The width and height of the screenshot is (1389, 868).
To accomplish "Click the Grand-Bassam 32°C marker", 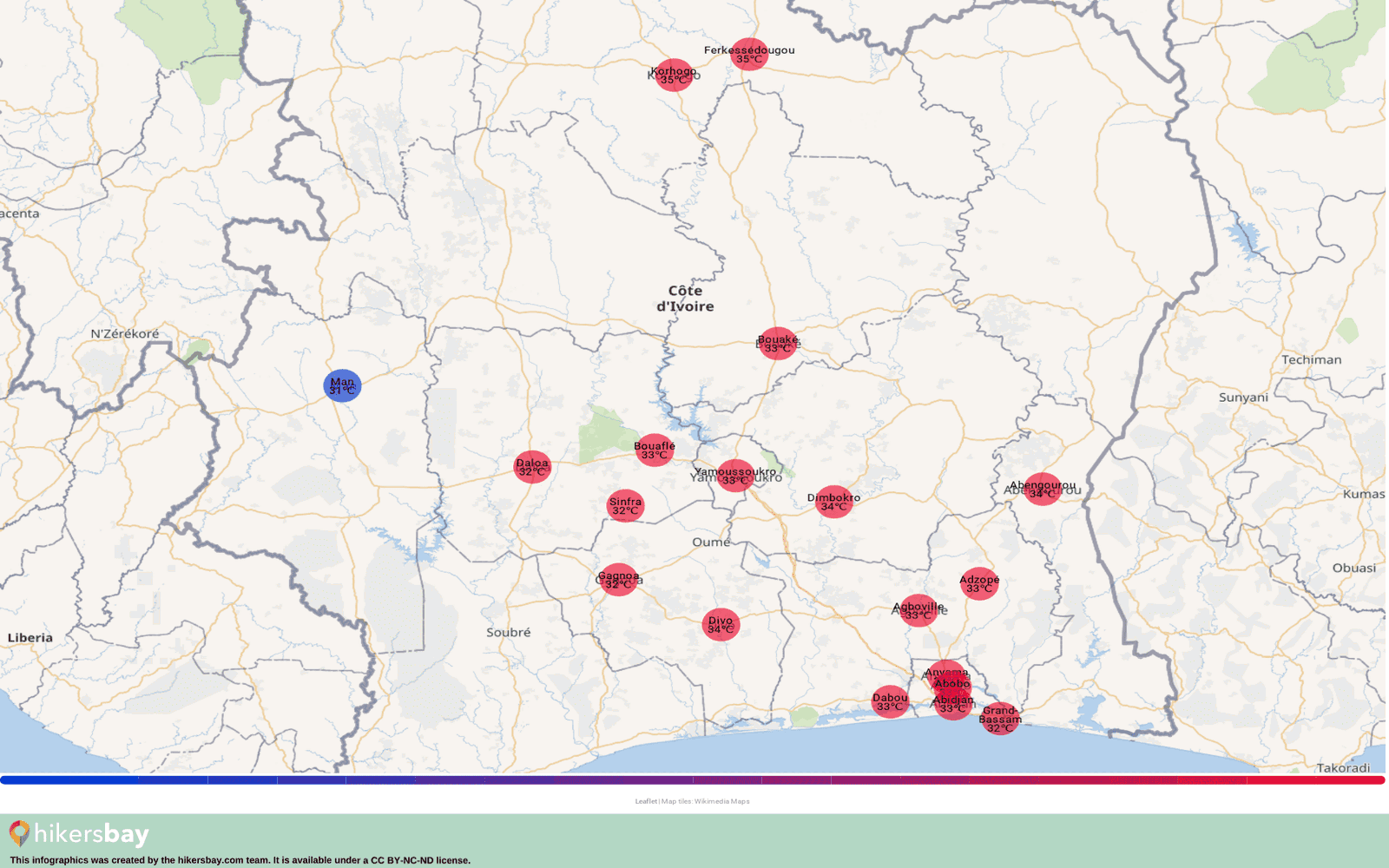I will [x=1000, y=720].
